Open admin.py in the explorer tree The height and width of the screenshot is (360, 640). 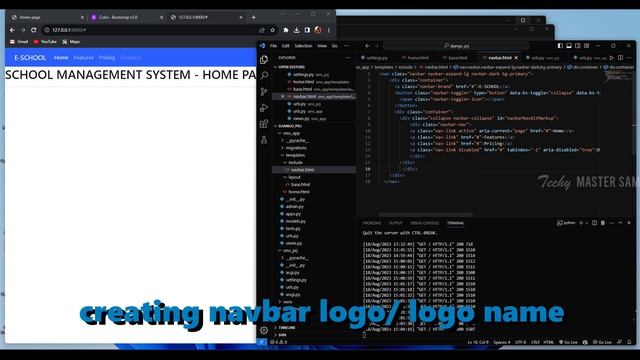[x=295, y=207]
